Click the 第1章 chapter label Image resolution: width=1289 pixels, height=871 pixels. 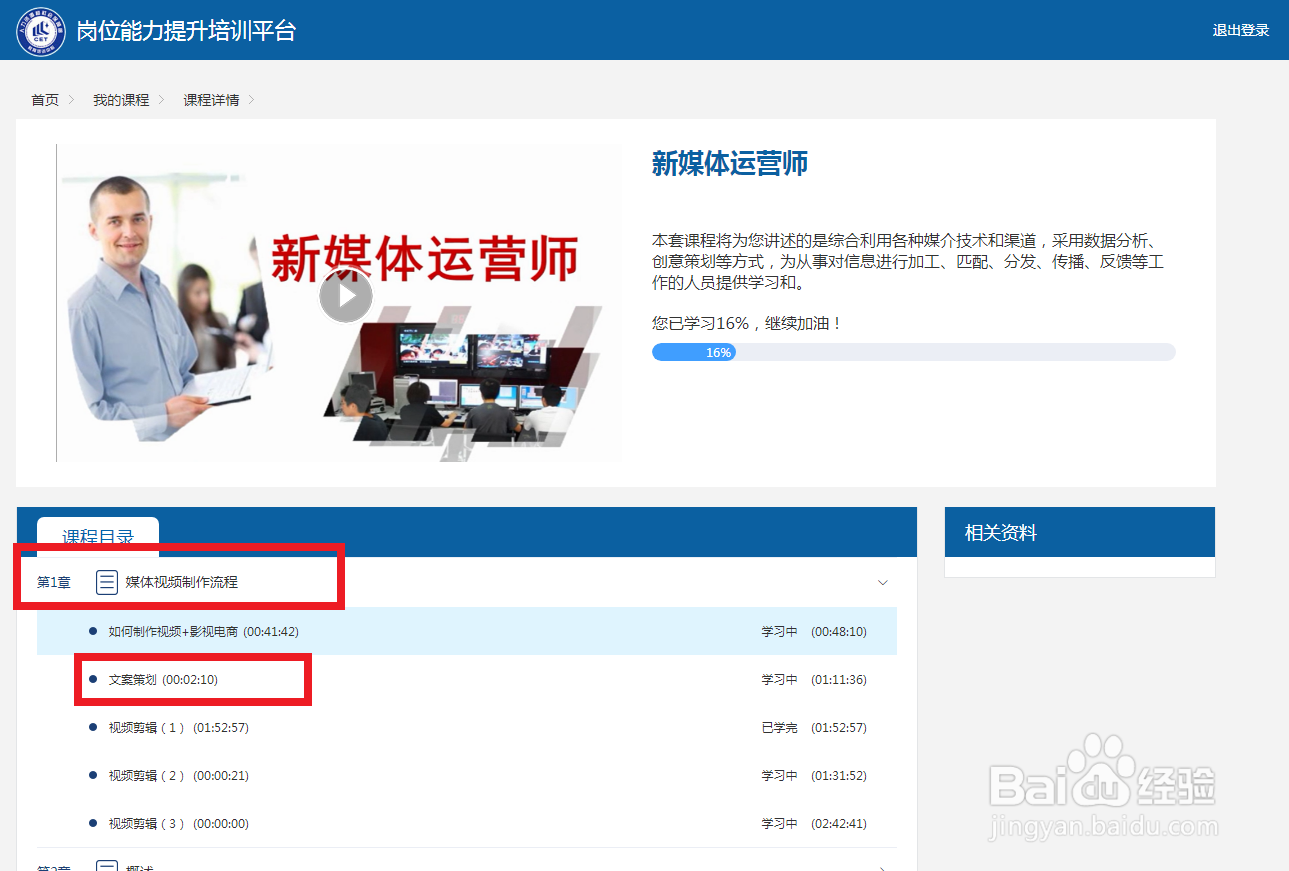(54, 582)
